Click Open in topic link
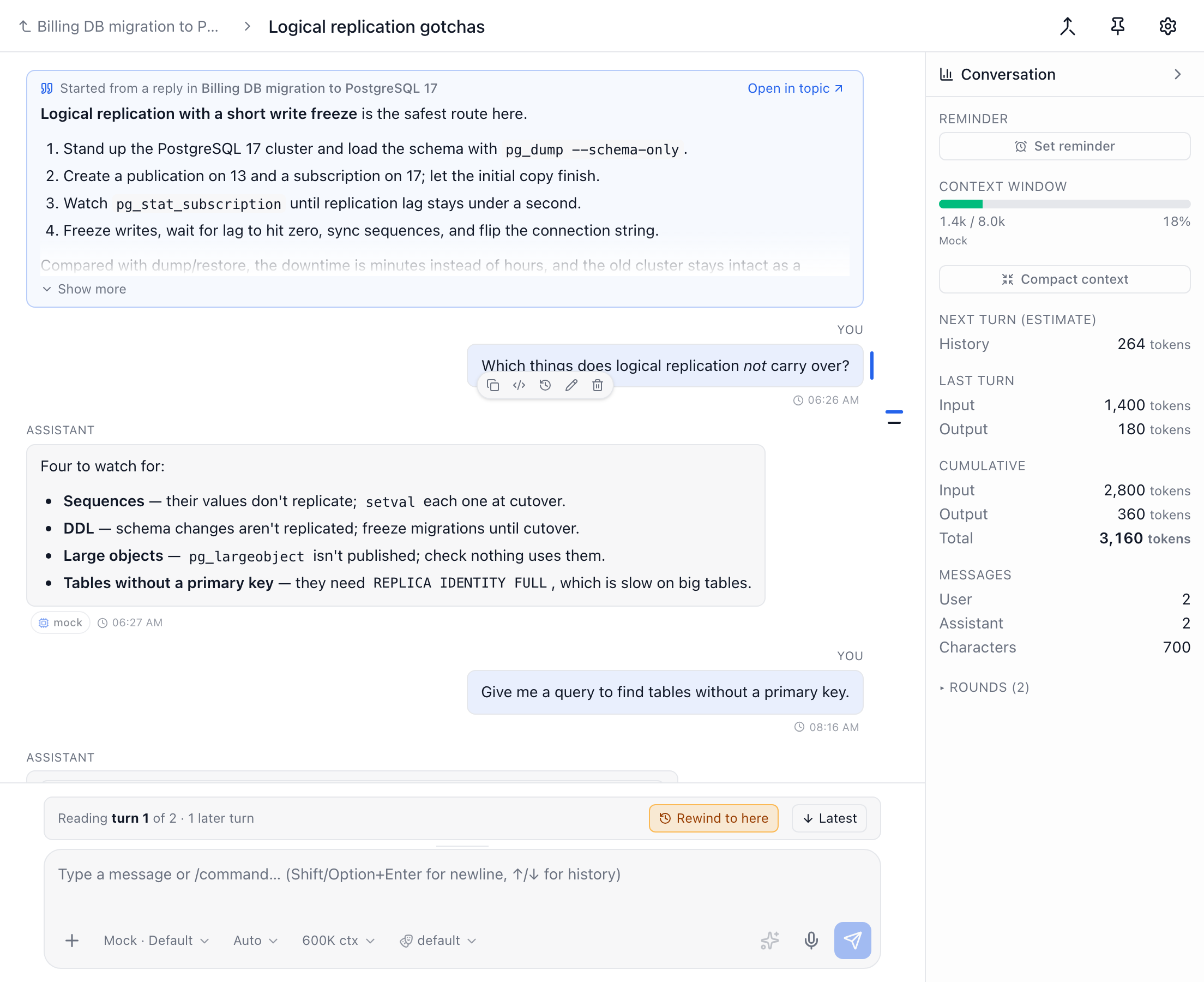1204x982 pixels. (794, 88)
